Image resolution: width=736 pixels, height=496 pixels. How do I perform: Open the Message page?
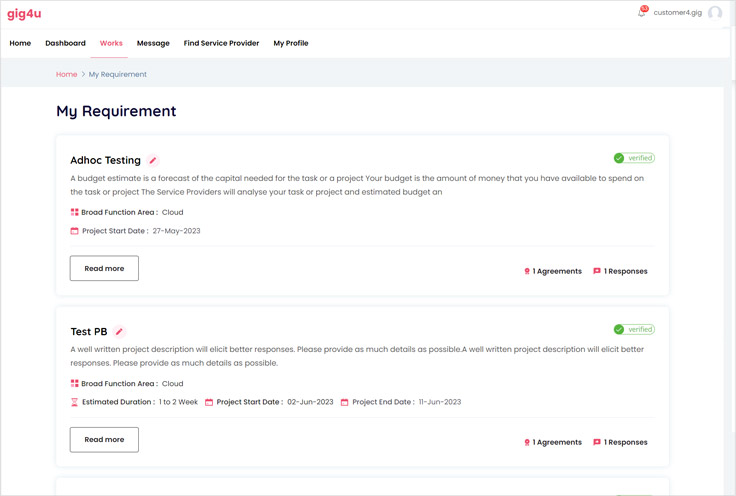click(x=153, y=43)
